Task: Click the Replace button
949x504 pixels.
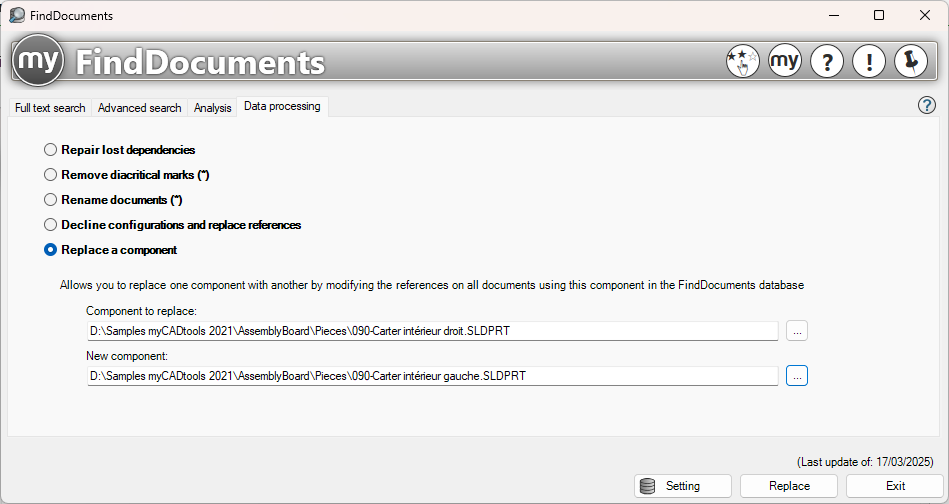Action: [789, 486]
